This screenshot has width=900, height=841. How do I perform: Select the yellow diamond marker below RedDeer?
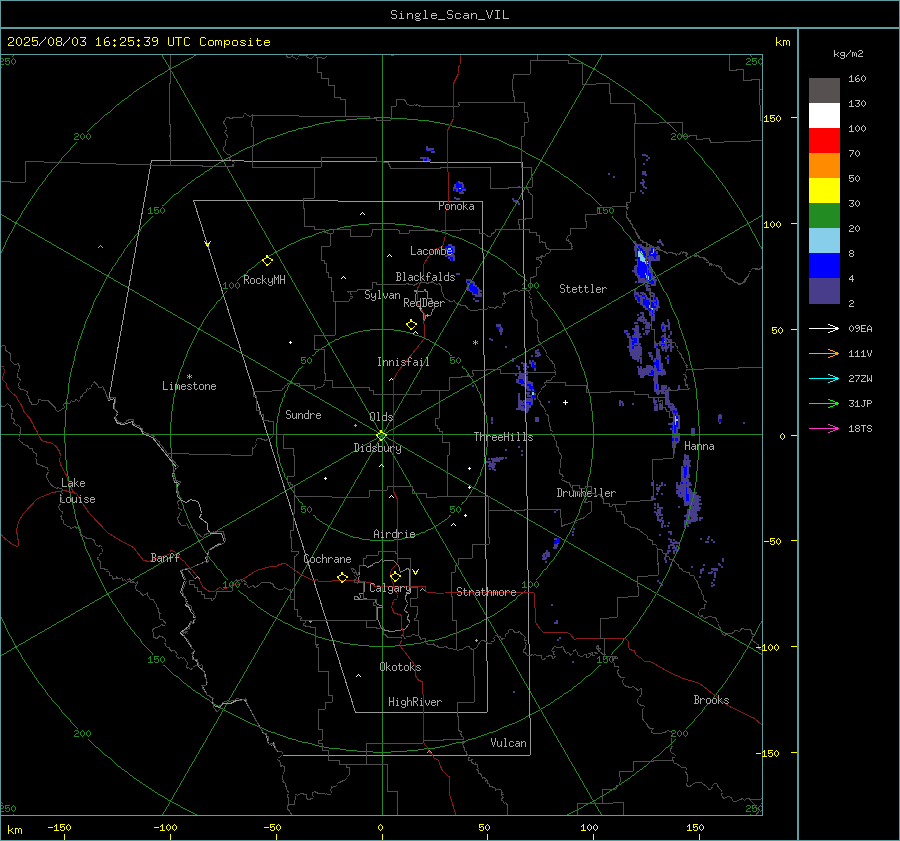411,325
